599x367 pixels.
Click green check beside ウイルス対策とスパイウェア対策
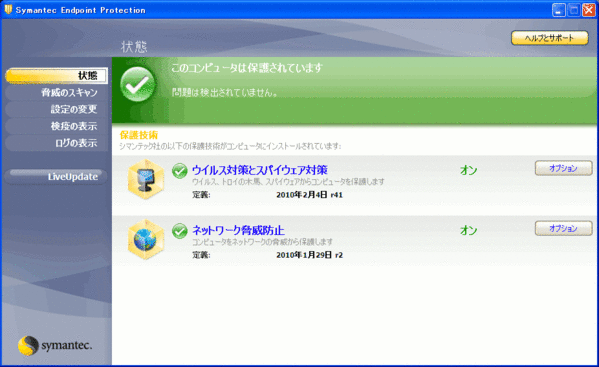coord(180,170)
